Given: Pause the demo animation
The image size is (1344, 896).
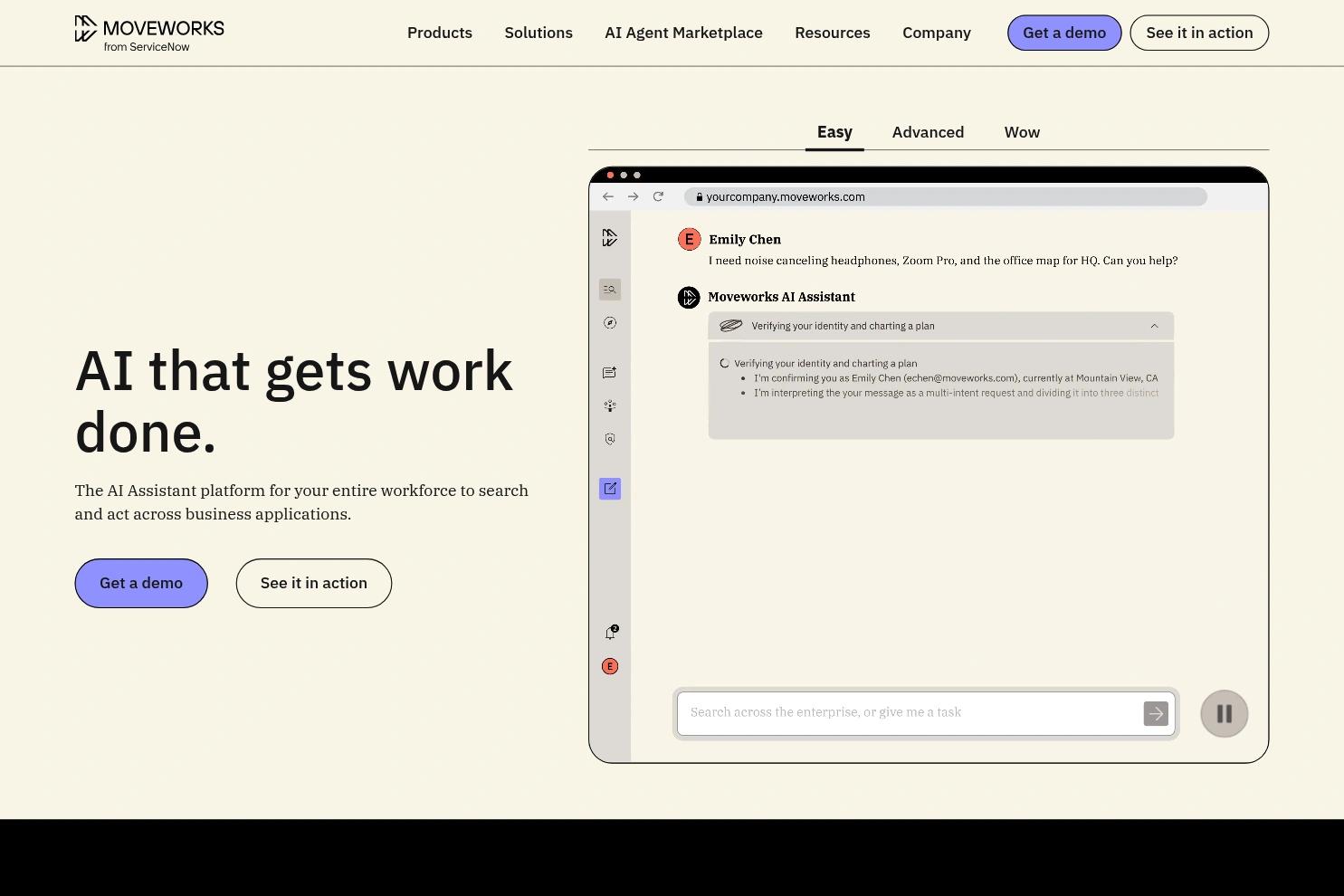Looking at the screenshot, I should pyautogui.click(x=1225, y=714).
